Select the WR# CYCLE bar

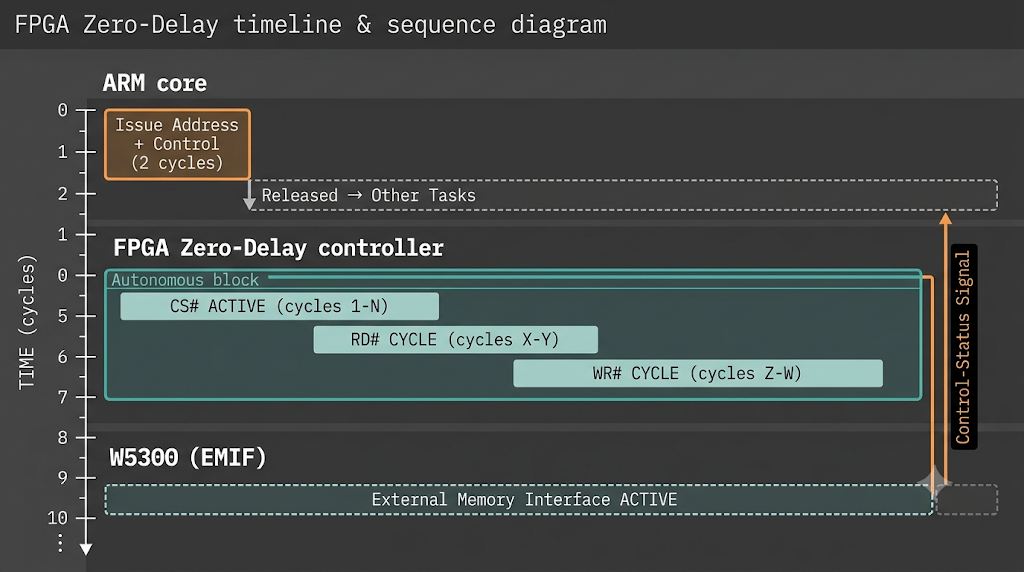[x=697, y=373]
